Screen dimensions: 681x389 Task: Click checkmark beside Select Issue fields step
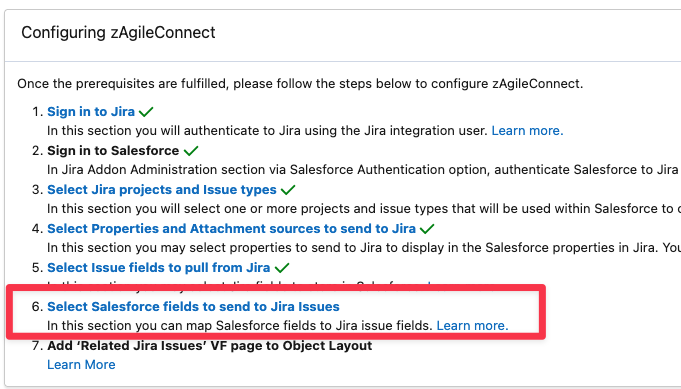coord(282,267)
